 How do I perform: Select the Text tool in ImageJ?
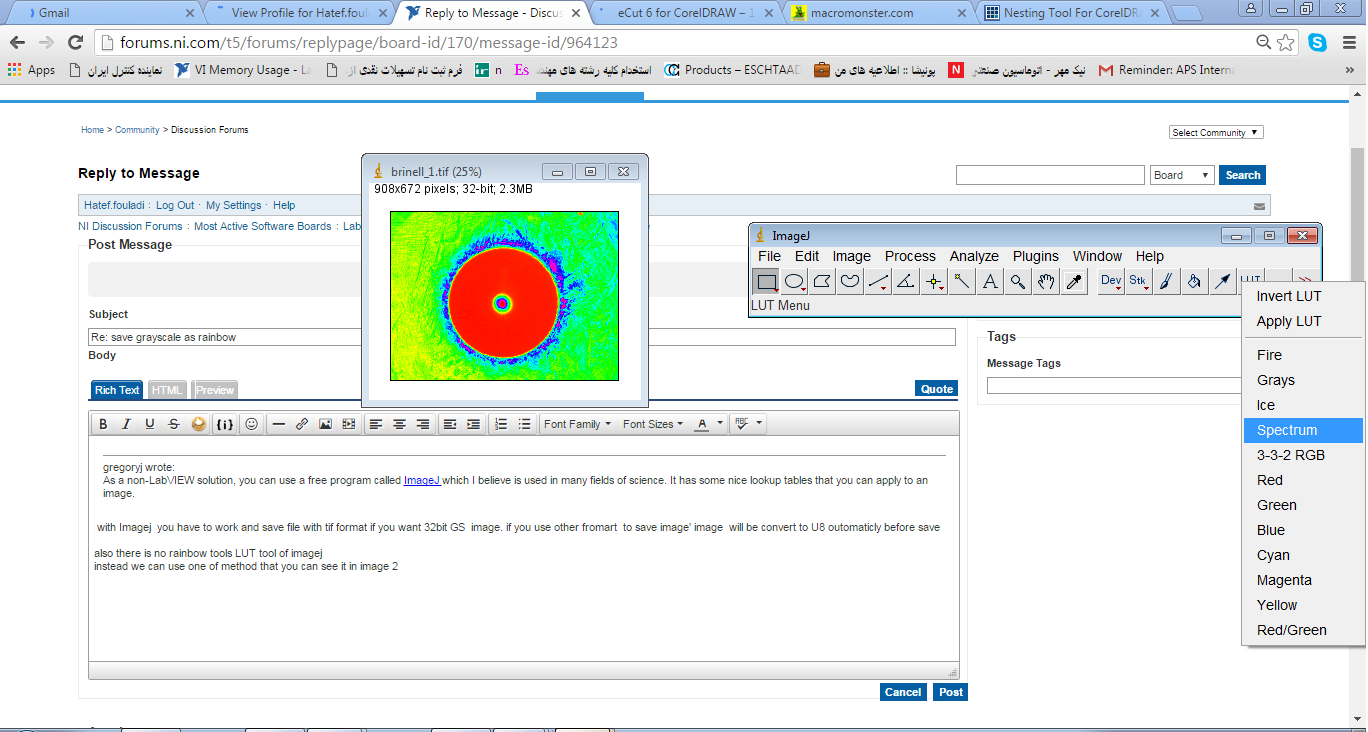point(990,282)
